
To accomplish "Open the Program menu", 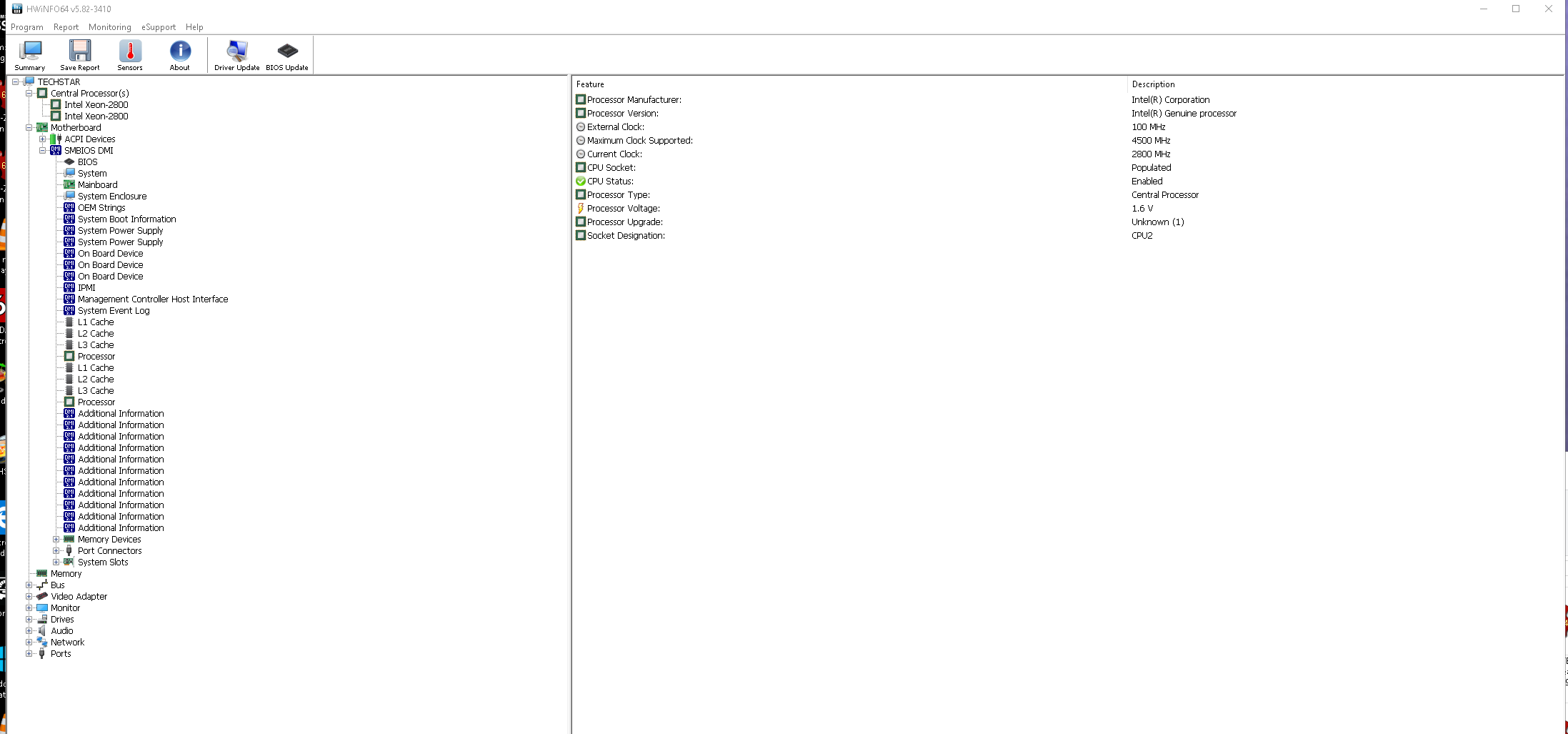I will tap(27, 27).
